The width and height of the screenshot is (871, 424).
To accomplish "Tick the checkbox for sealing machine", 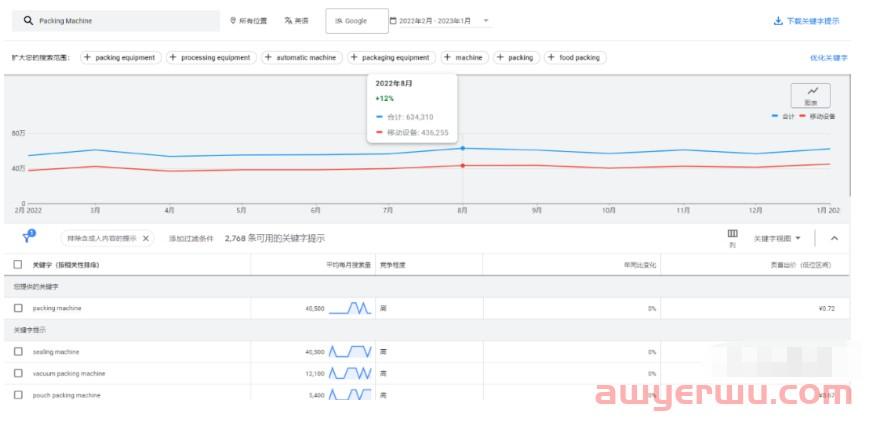I will [18, 352].
